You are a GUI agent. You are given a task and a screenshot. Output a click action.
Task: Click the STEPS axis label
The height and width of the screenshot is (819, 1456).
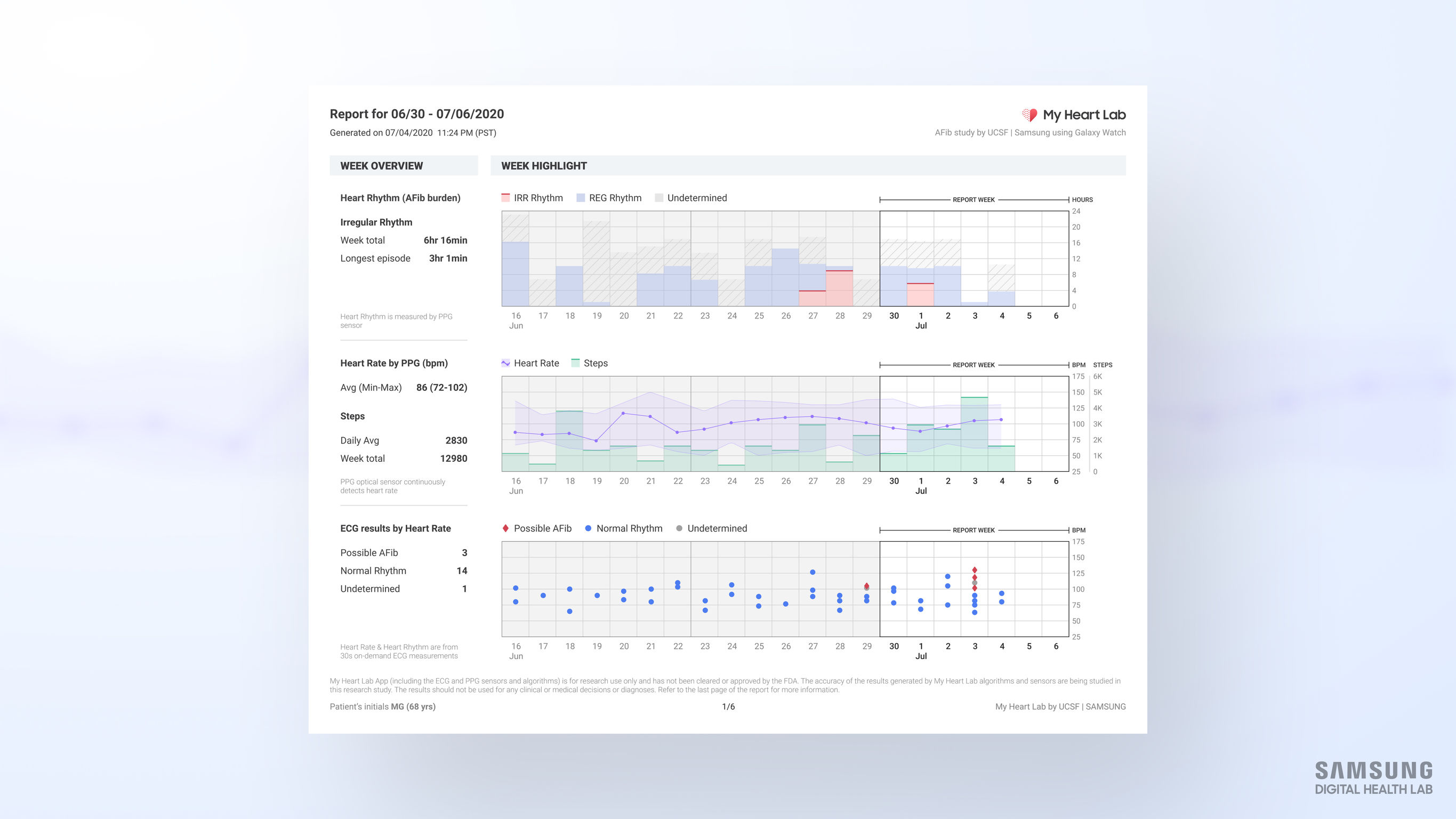pyautogui.click(x=1102, y=365)
